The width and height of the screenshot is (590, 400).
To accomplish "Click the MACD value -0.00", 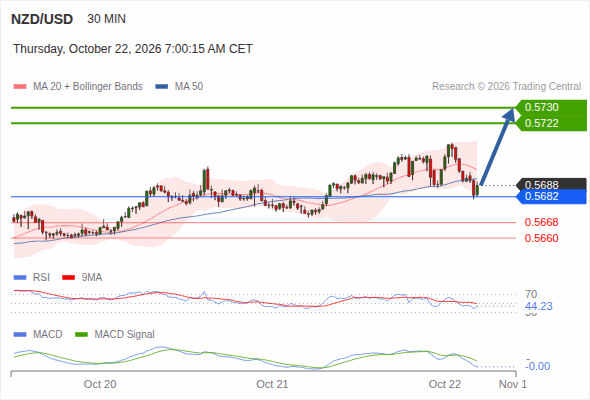I will tap(538, 366).
